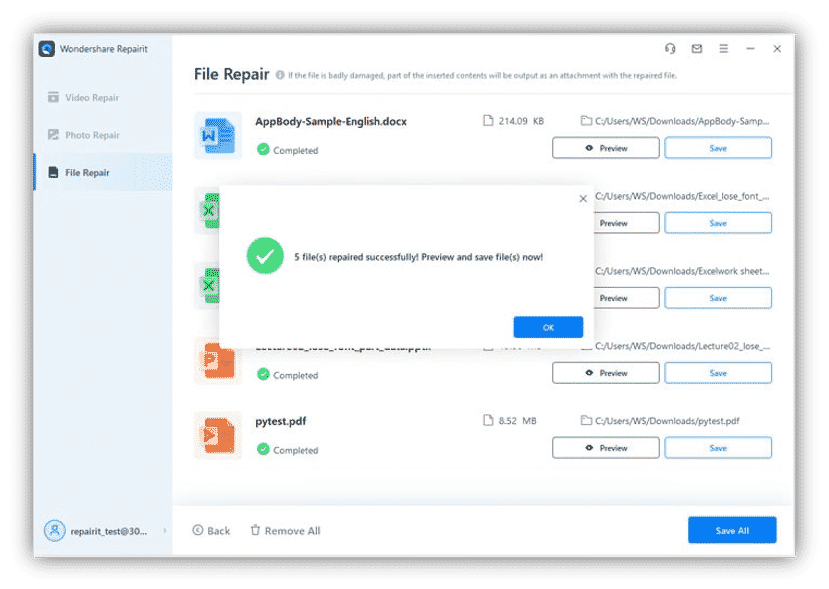829x589 pixels.
Task: Save the pytest.pdf file
Action: coord(718,447)
